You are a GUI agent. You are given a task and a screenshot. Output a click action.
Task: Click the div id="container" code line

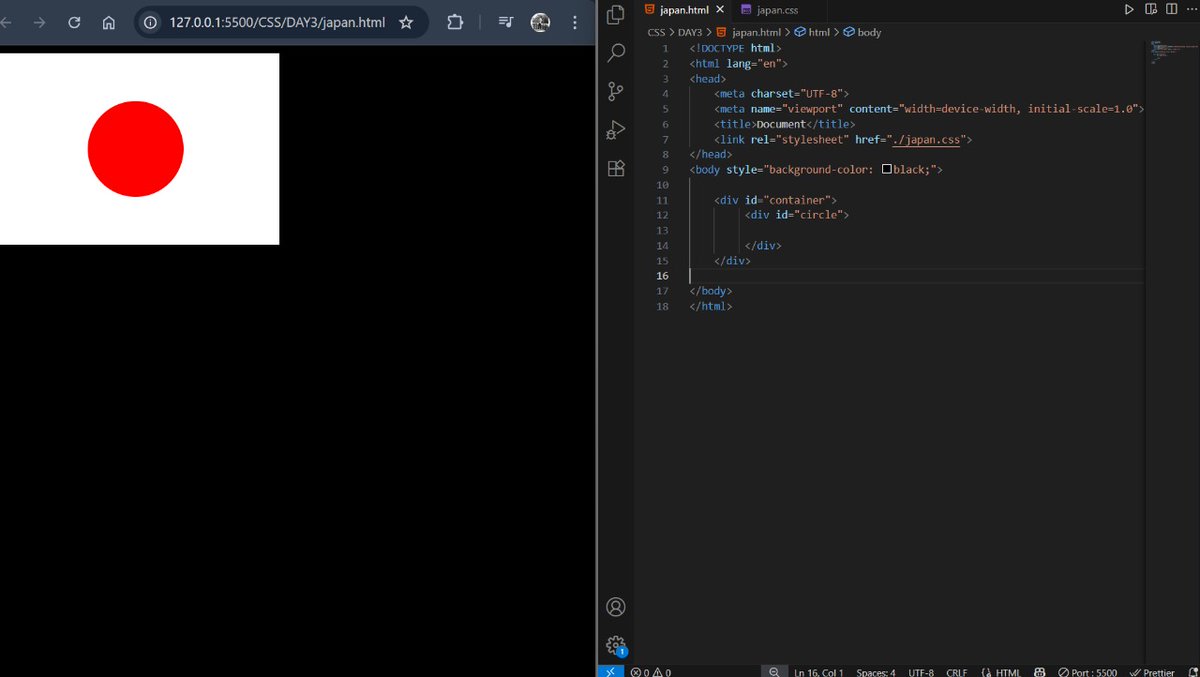pos(776,200)
